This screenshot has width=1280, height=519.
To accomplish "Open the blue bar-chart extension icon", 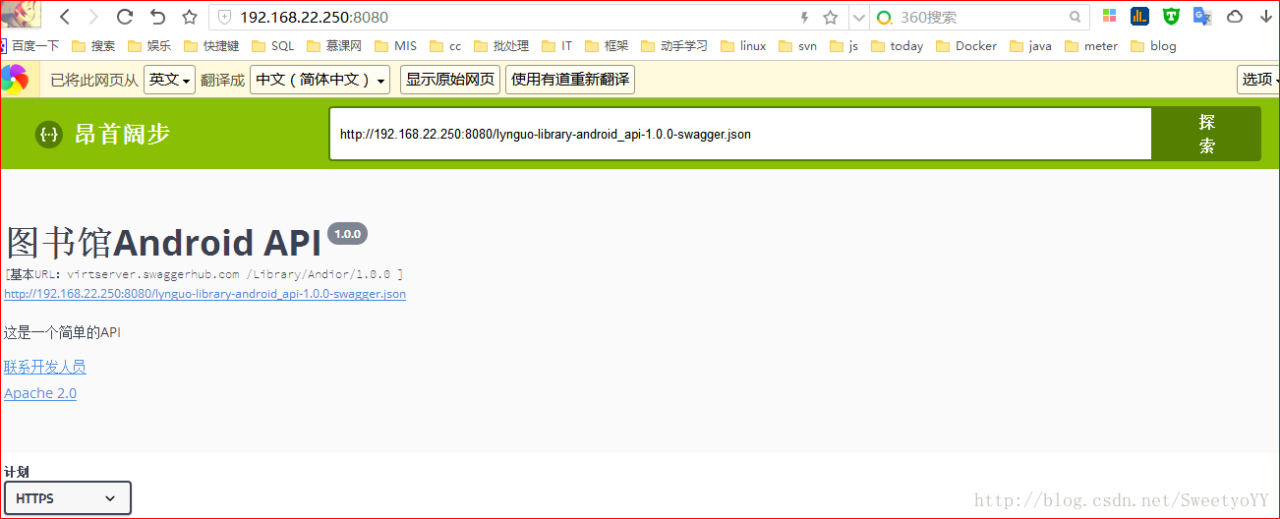I will [1140, 16].
